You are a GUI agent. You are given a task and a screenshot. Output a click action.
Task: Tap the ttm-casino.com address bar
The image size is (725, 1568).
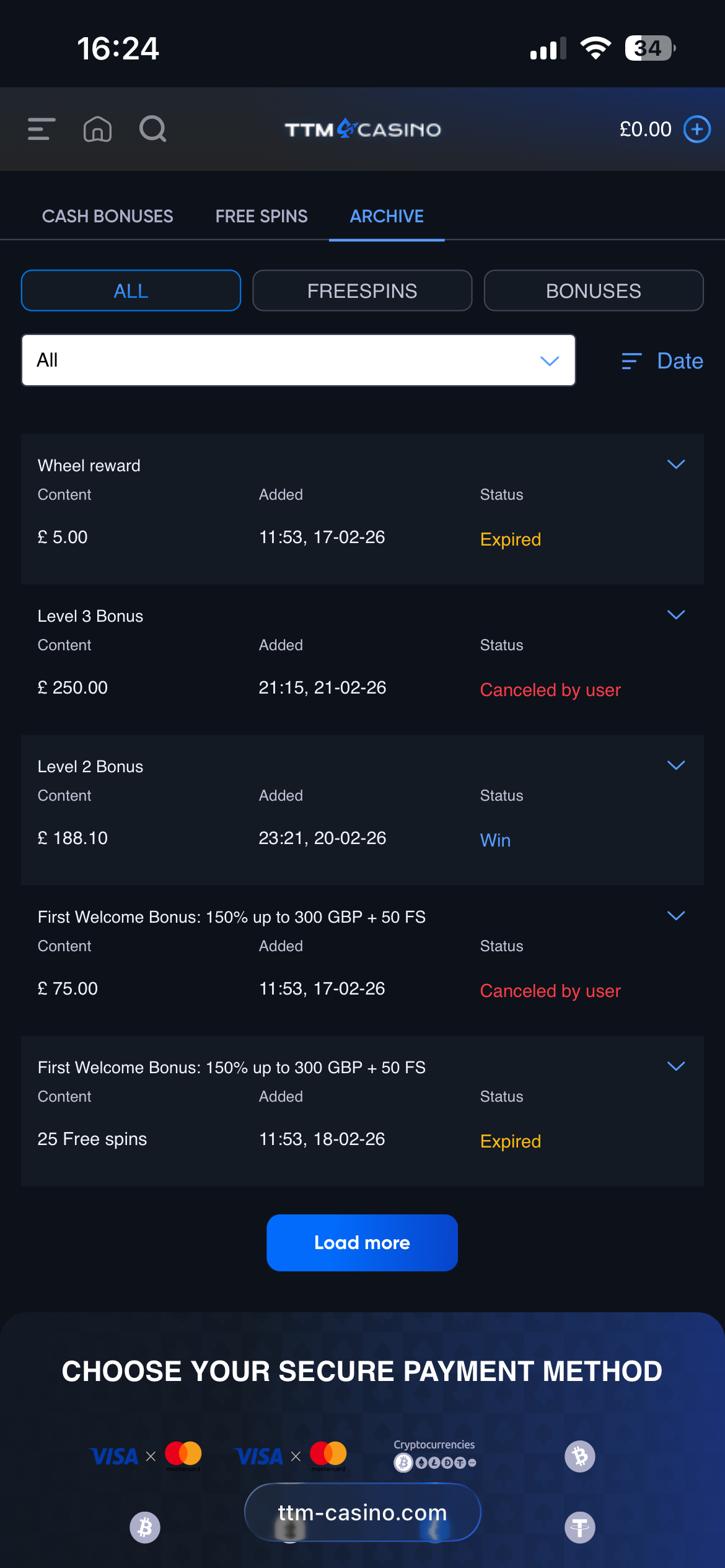(x=362, y=1512)
